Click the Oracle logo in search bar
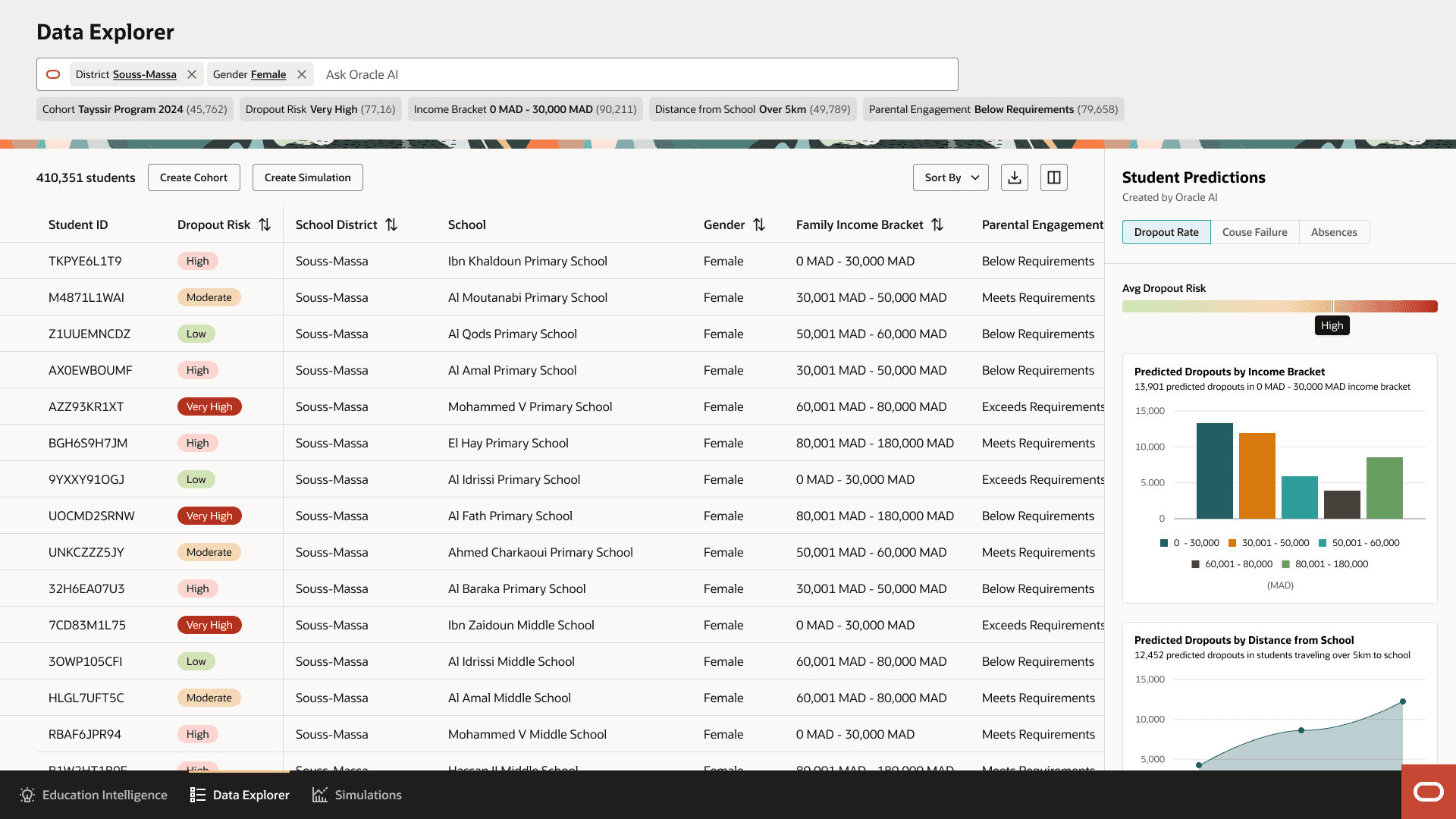Image resolution: width=1456 pixels, height=819 pixels. [x=53, y=74]
